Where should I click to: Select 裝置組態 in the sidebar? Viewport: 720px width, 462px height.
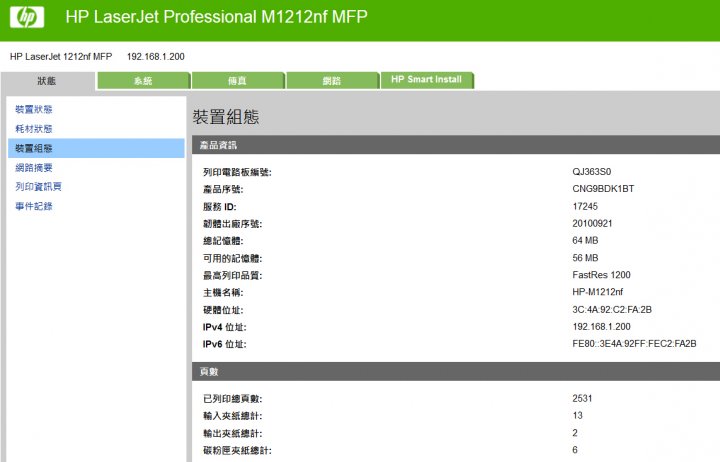96,148
